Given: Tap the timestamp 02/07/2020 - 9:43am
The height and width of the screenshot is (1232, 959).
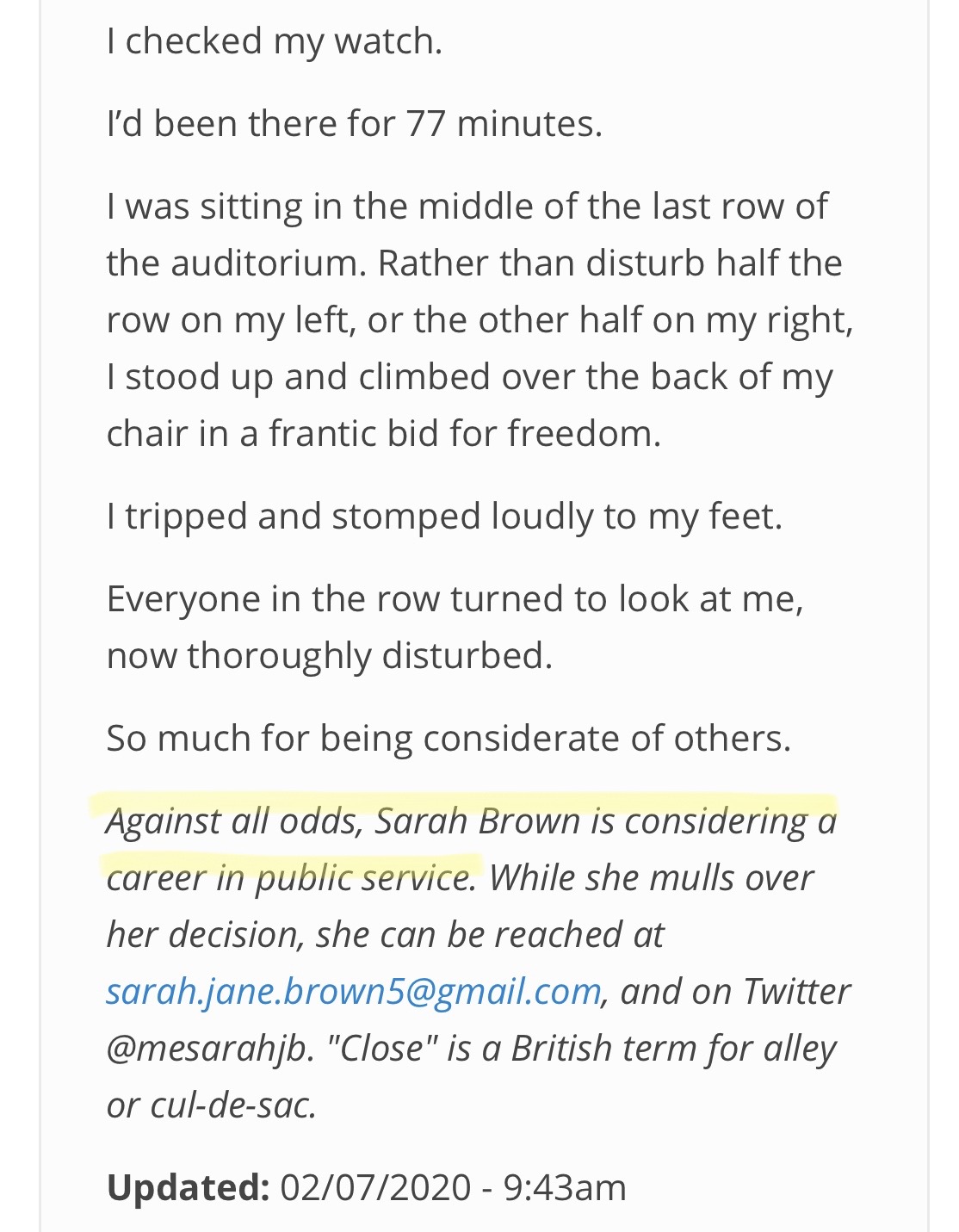Looking at the screenshot, I should [454, 1187].
